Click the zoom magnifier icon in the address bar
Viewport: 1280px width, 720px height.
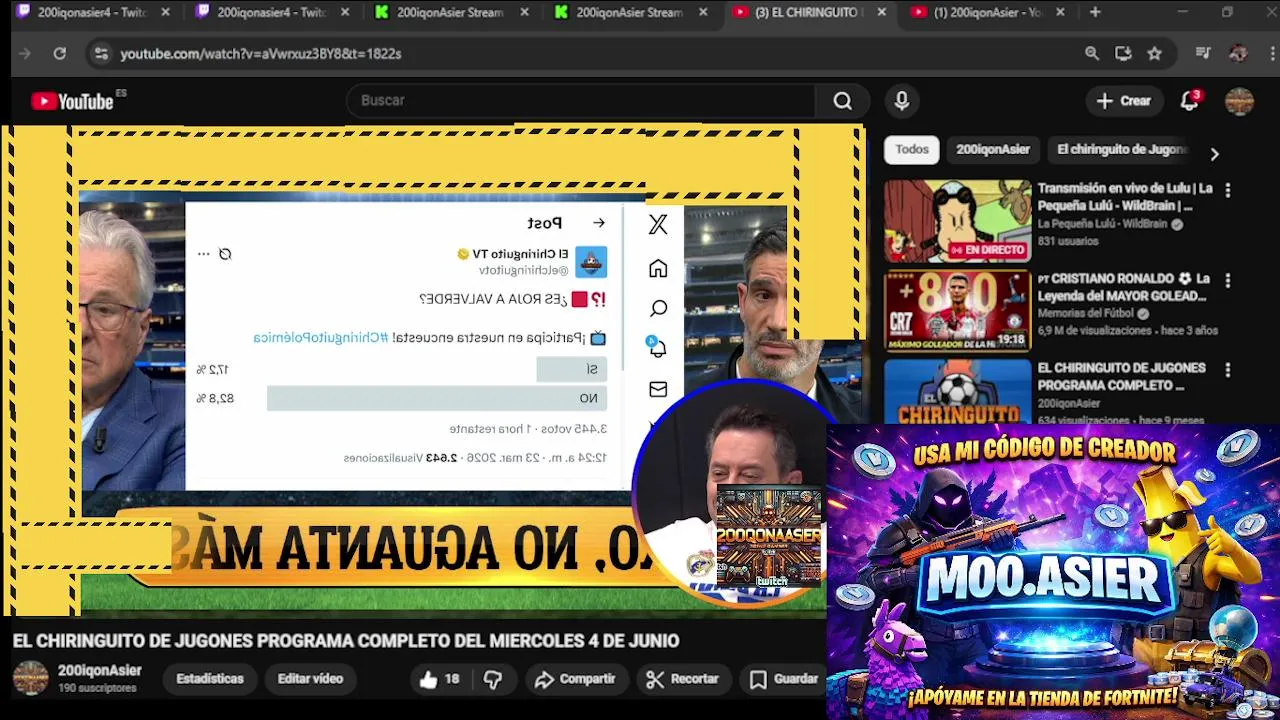(1092, 54)
